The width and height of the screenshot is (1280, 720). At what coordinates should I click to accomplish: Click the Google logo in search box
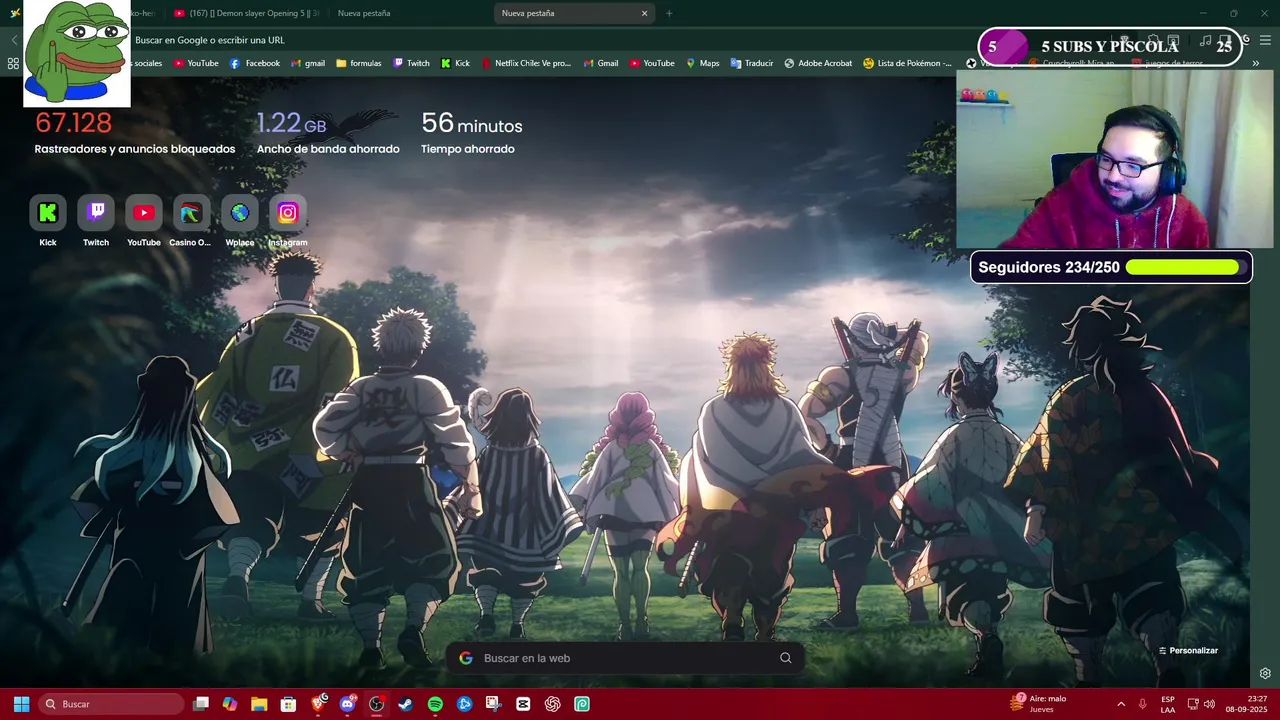pyautogui.click(x=466, y=658)
